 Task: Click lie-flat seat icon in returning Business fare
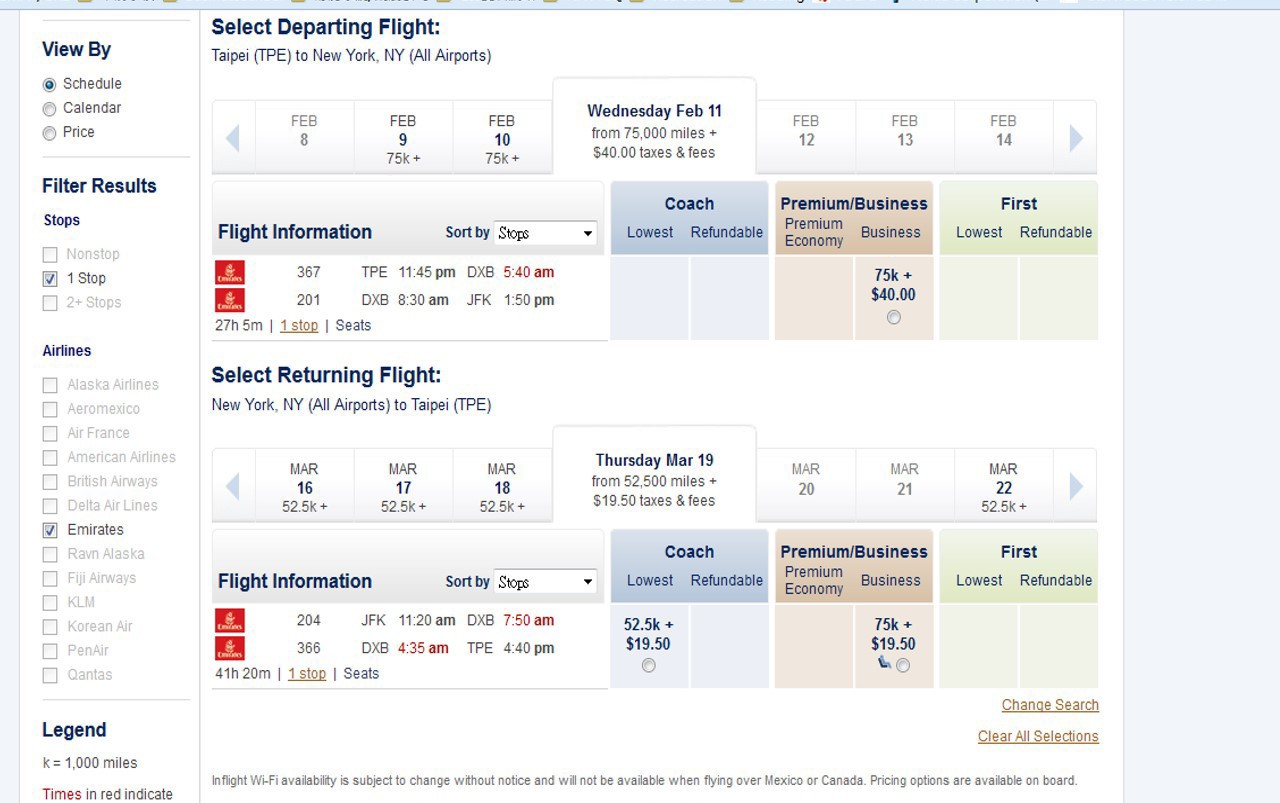(884, 662)
